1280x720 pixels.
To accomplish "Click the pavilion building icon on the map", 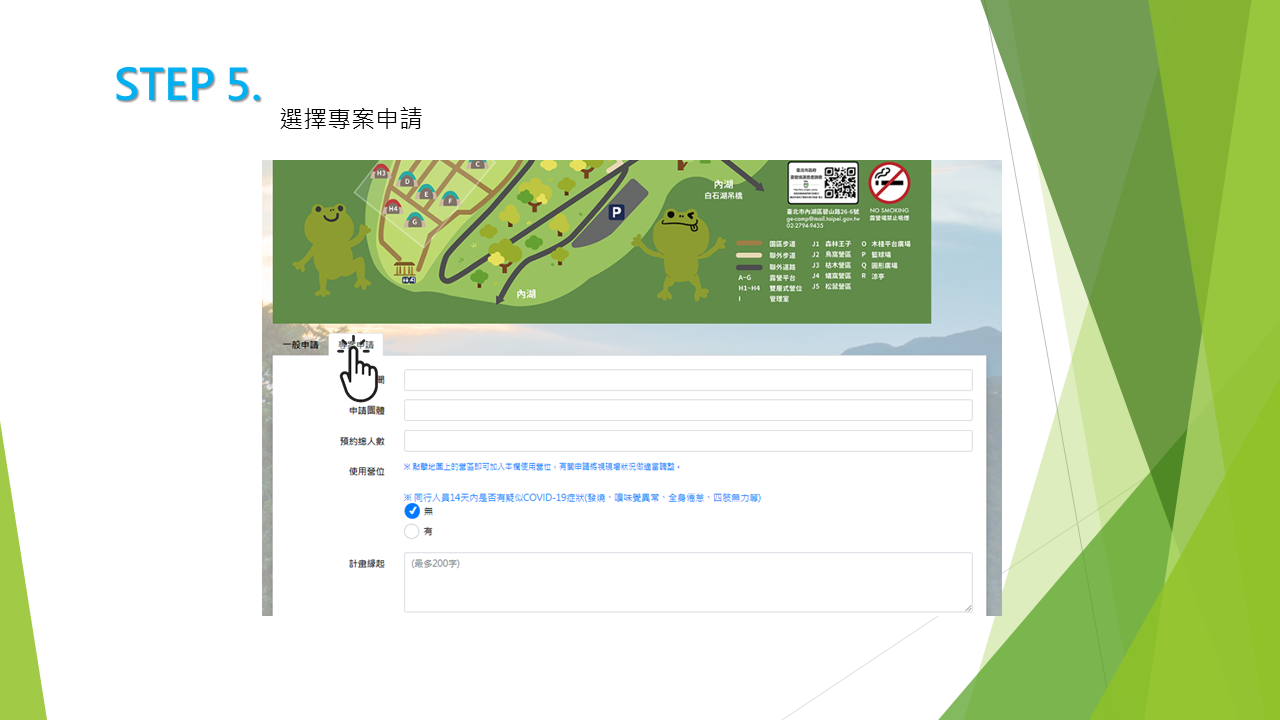I will tap(405, 271).
